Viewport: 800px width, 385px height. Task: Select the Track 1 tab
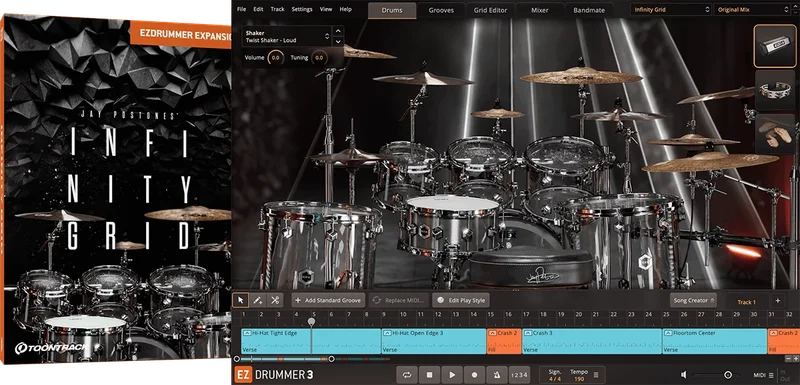click(x=746, y=302)
